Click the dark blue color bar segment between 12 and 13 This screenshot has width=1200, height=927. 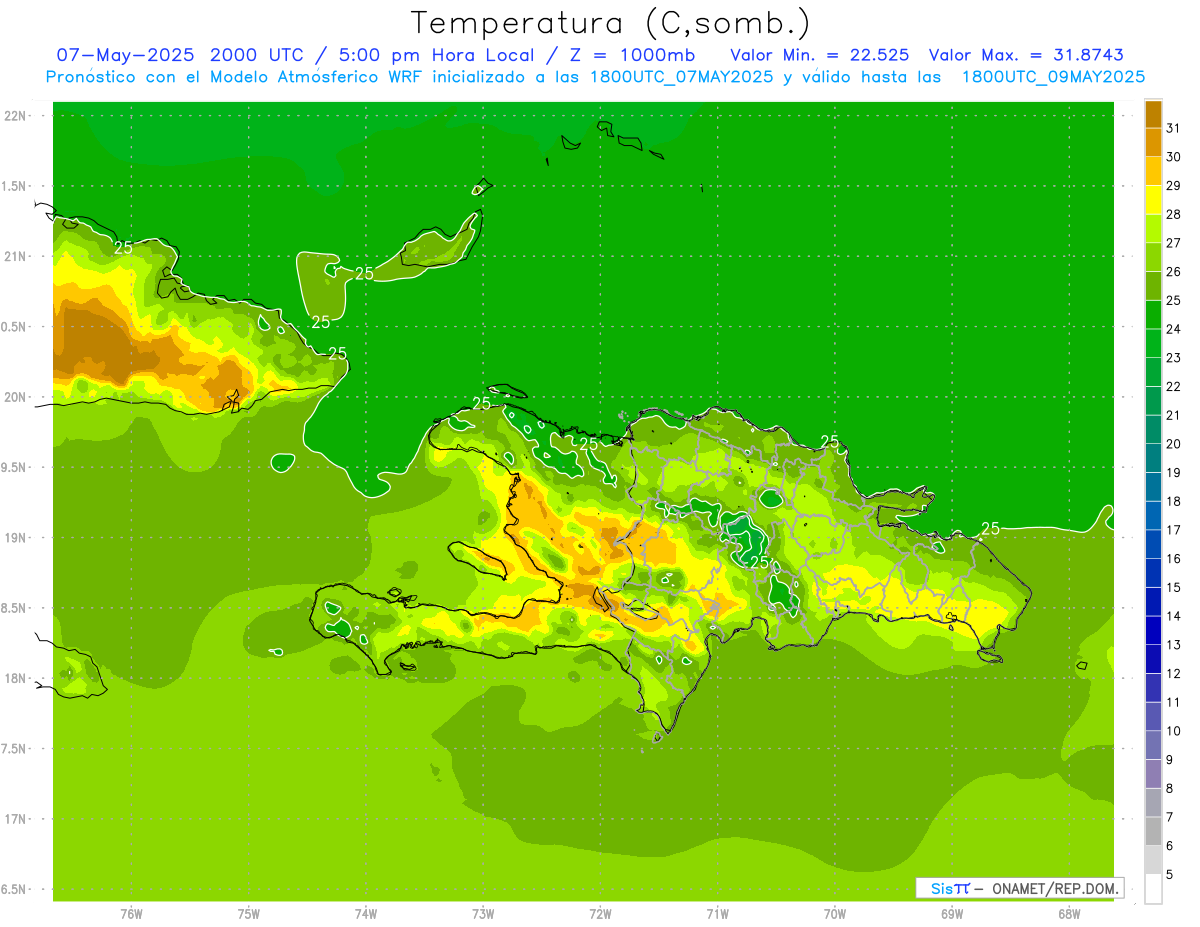pyautogui.click(x=1153, y=658)
